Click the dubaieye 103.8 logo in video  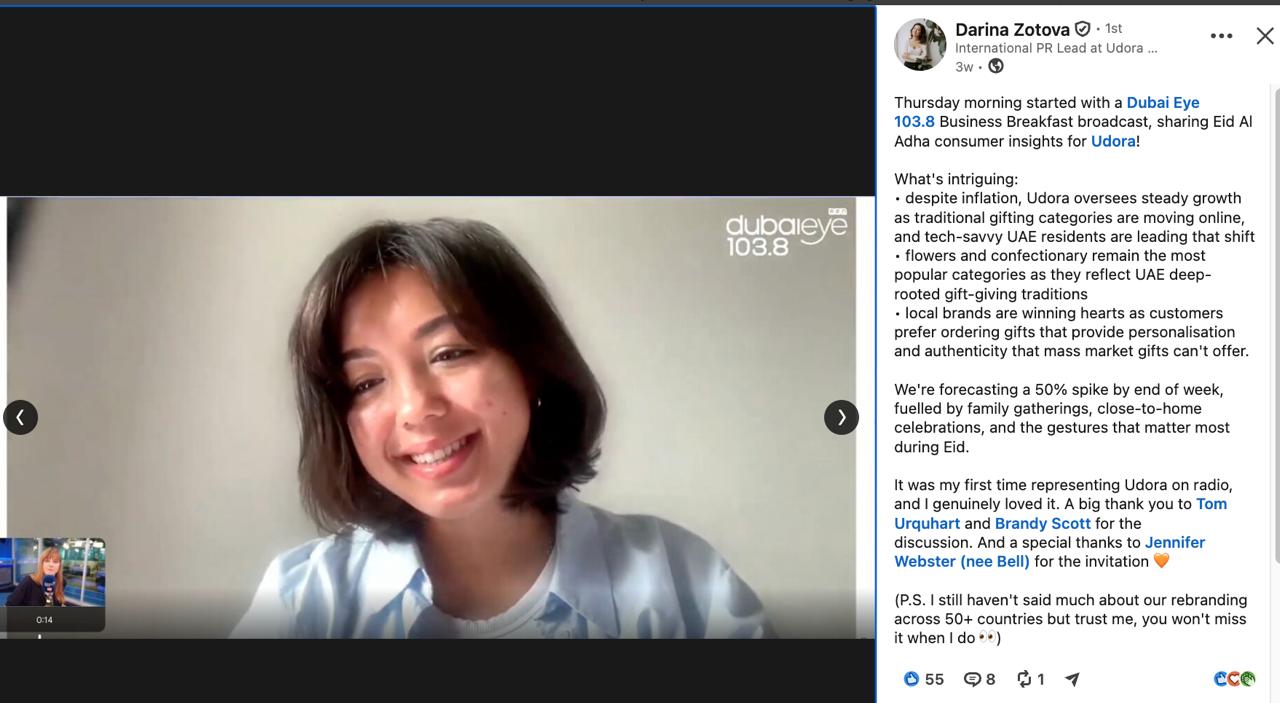pos(786,233)
